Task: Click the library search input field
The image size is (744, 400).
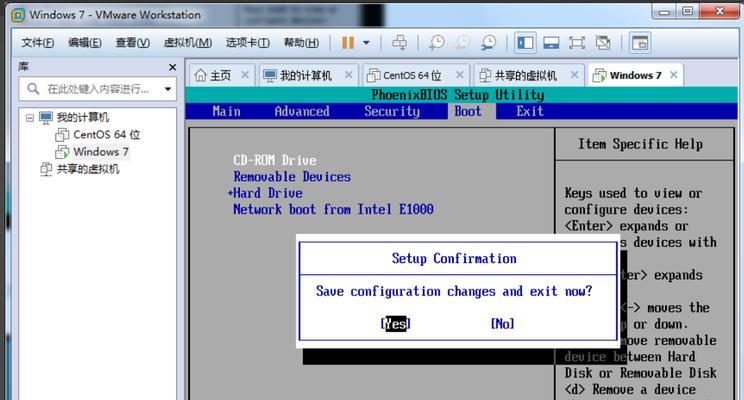Action: [x=98, y=89]
